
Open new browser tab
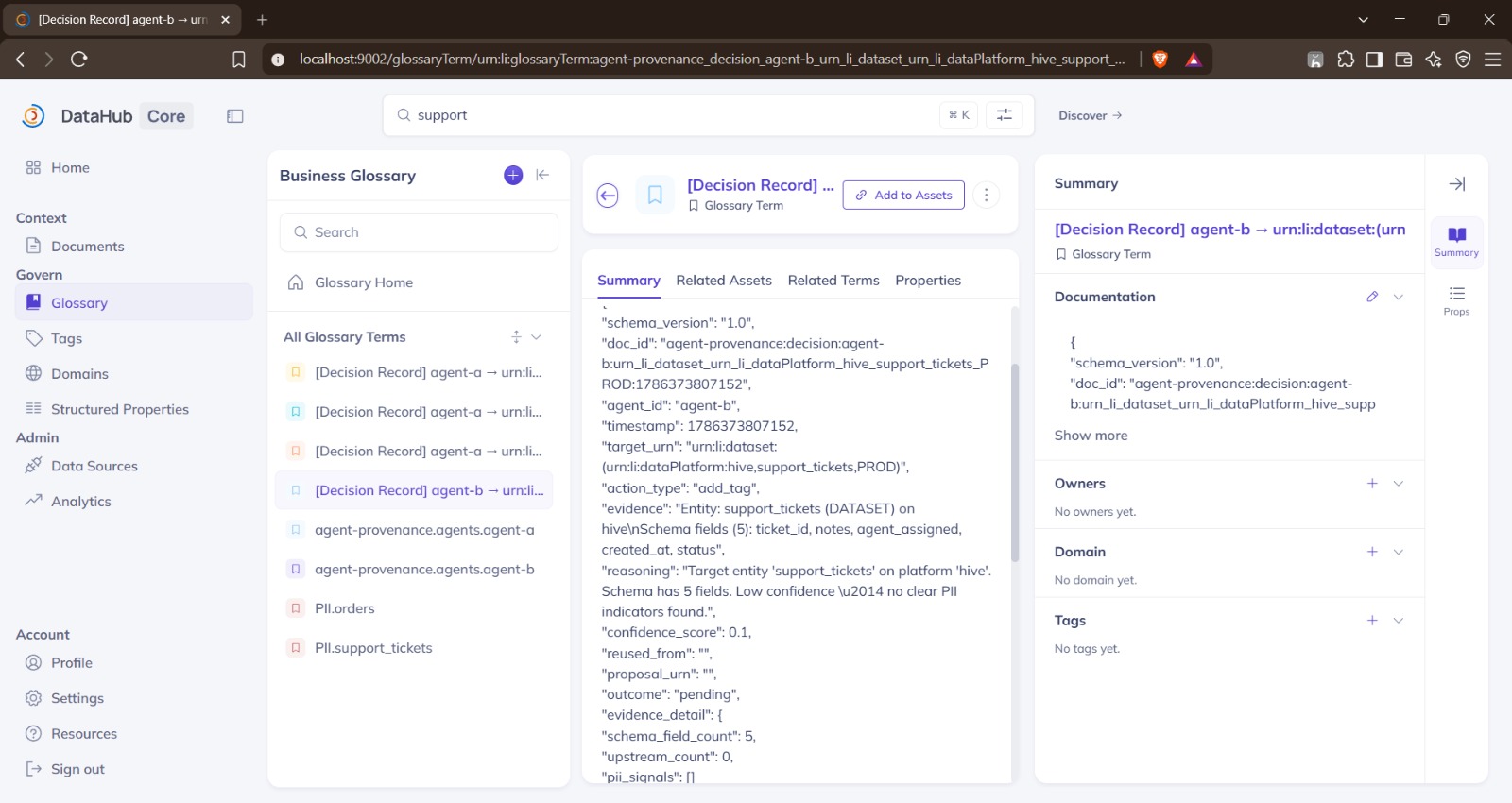[x=263, y=19]
